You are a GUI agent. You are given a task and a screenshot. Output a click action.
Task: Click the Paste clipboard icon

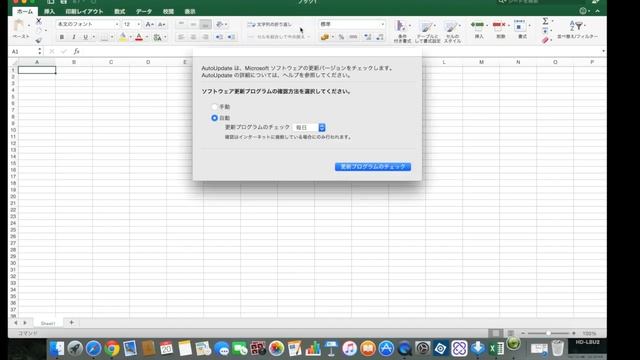pyautogui.click(x=18, y=25)
